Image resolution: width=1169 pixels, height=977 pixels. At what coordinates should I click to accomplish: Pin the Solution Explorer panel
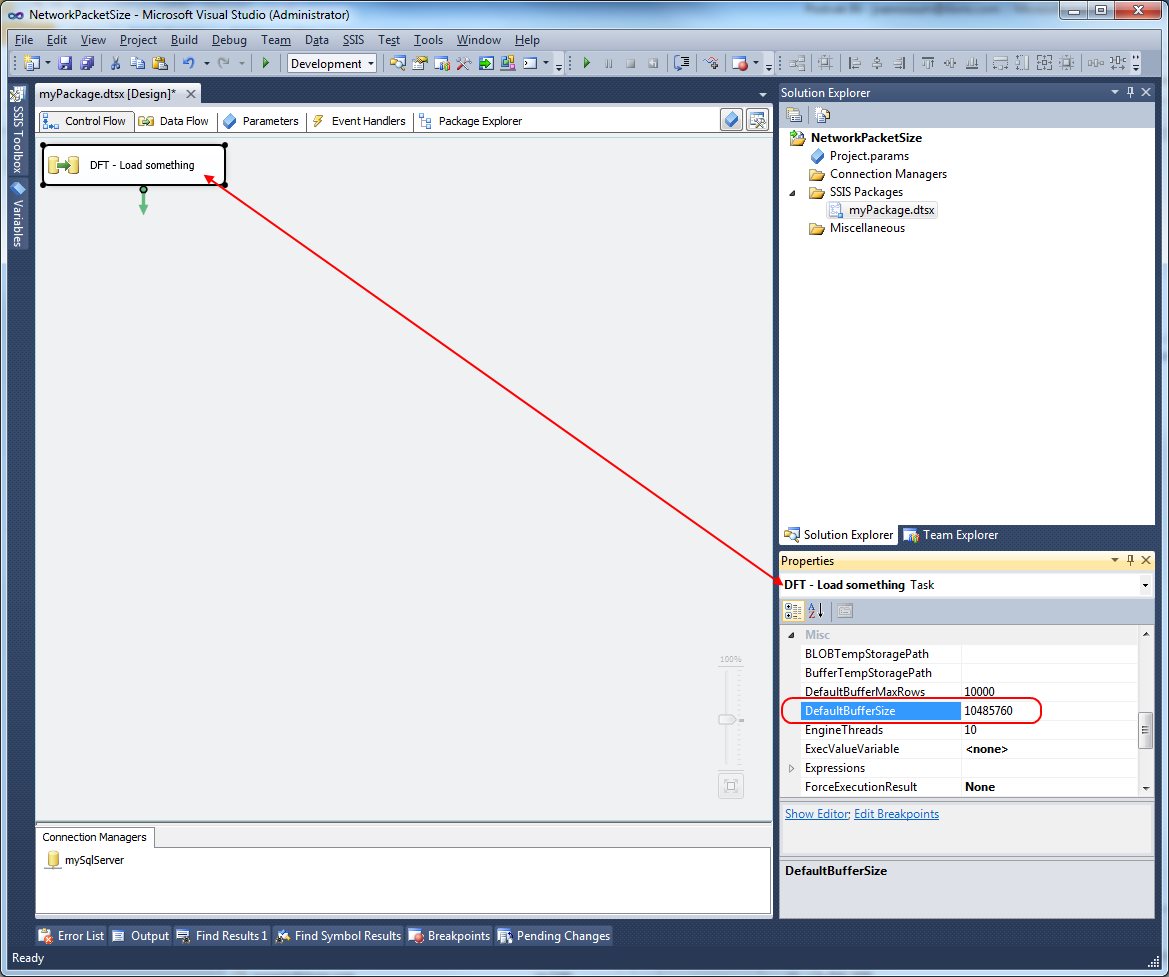pyautogui.click(x=1129, y=91)
